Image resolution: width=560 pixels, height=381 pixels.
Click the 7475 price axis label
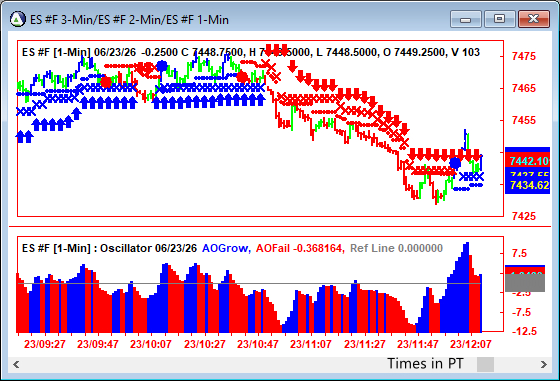click(x=524, y=56)
